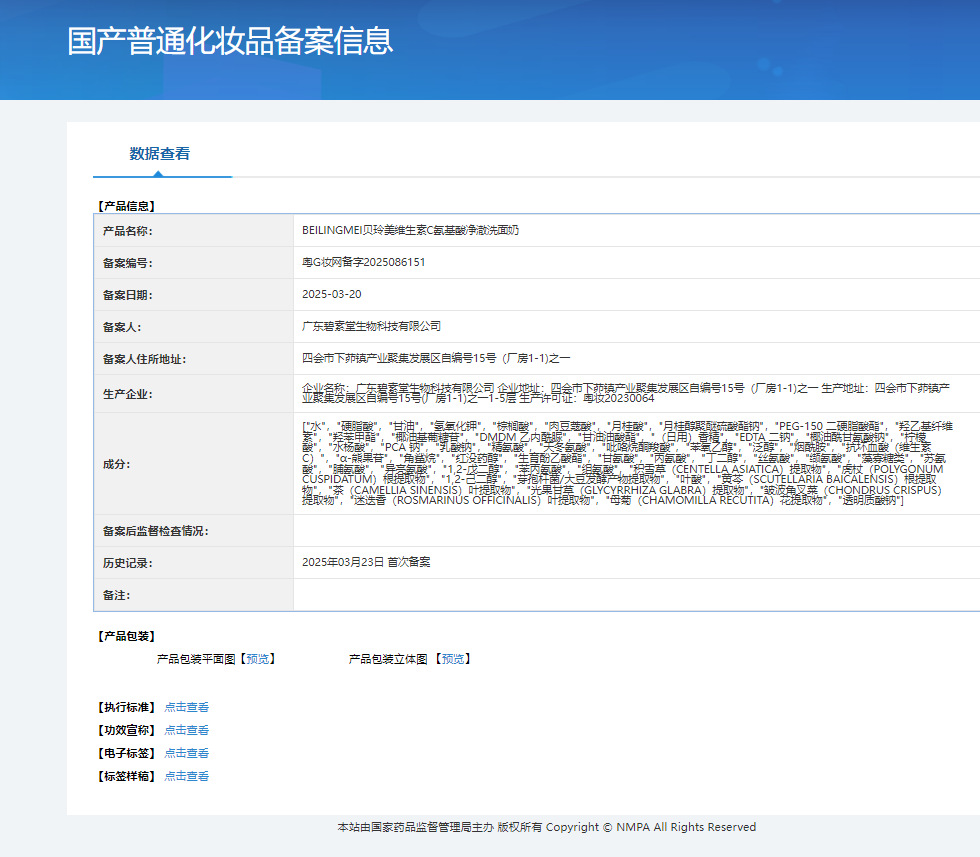Click the NMPA copyright footer text

pos(545,827)
